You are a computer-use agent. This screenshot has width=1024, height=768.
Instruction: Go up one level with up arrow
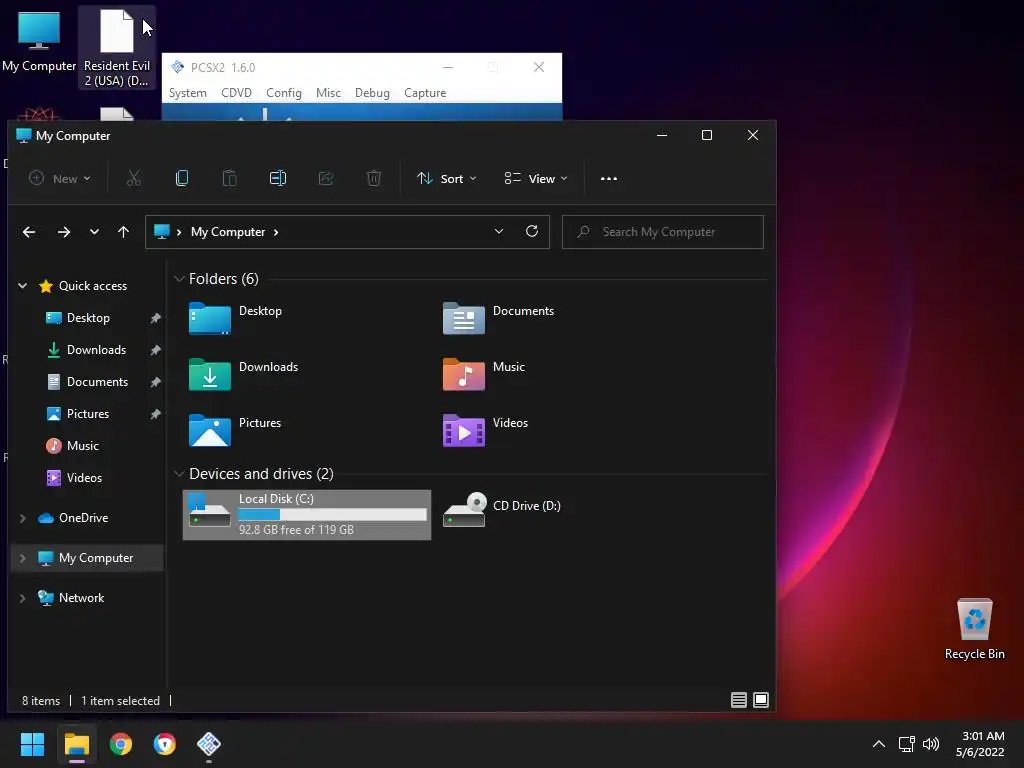pos(123,232)
